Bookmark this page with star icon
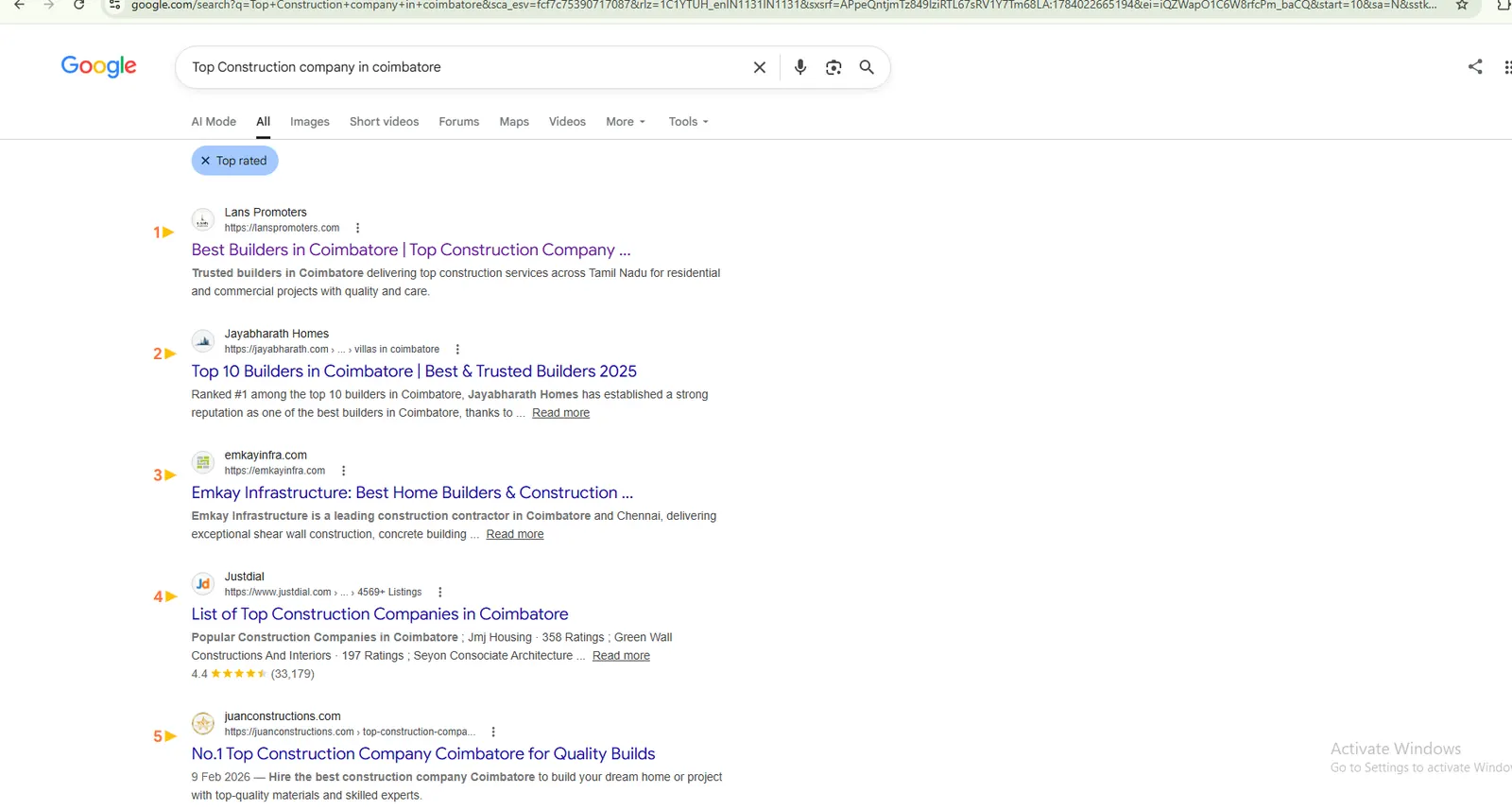Screen dimensions: 1512x810 (1462, 6)
